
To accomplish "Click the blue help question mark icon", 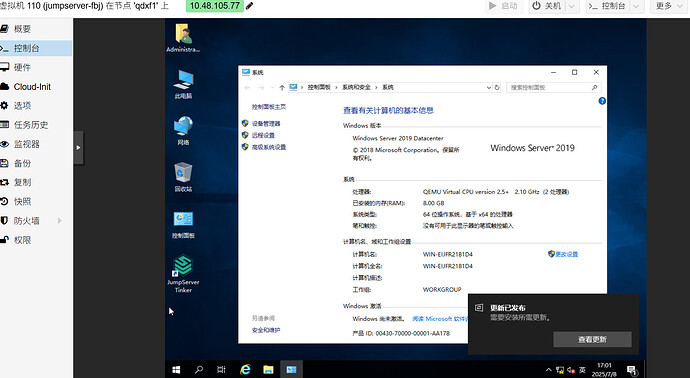I will (602, 101).
